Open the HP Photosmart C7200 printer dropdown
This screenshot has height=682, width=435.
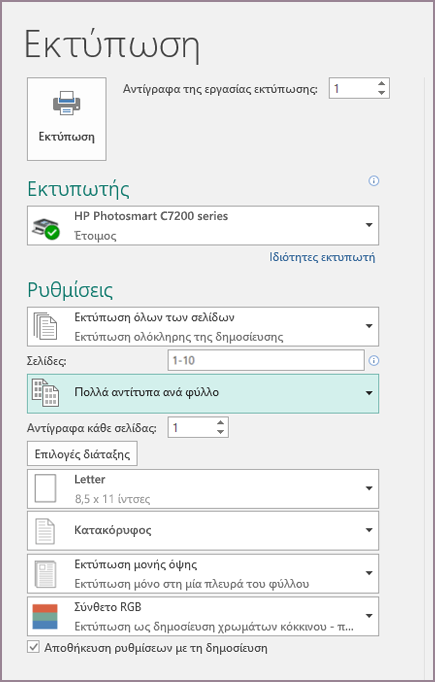pos(369,225)
